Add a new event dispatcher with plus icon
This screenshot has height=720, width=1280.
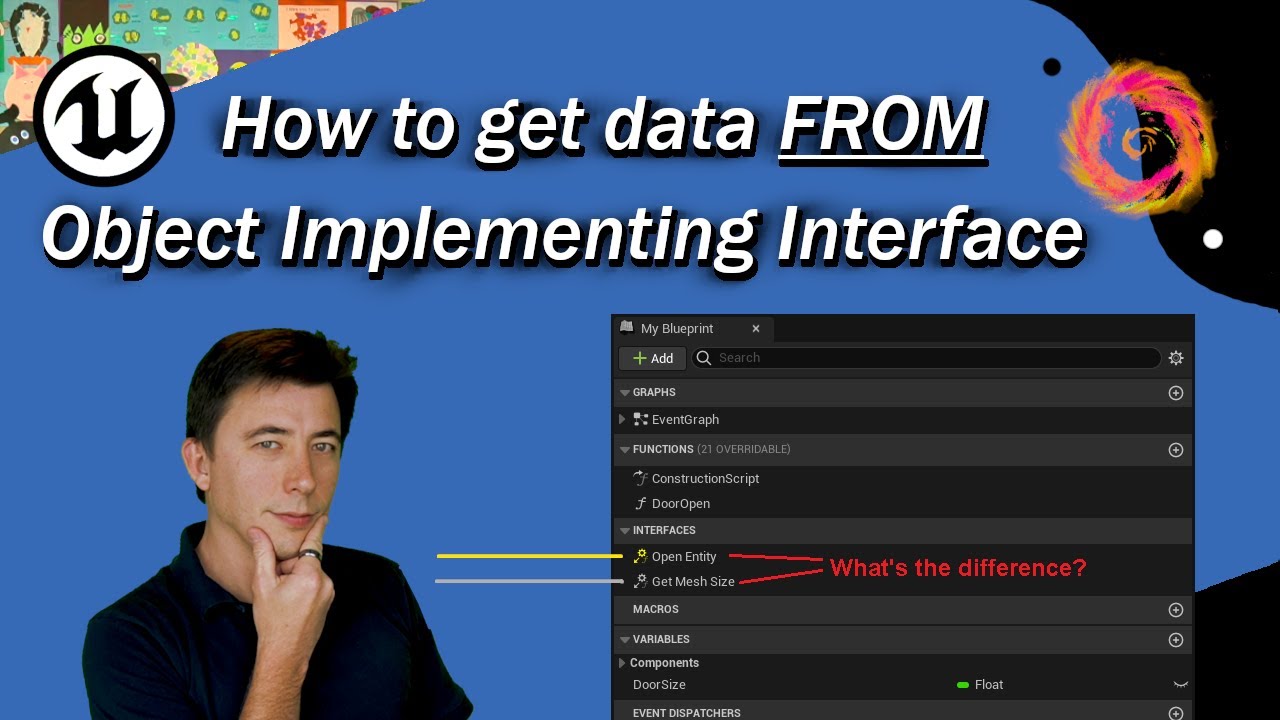[x=1176, y=713]
